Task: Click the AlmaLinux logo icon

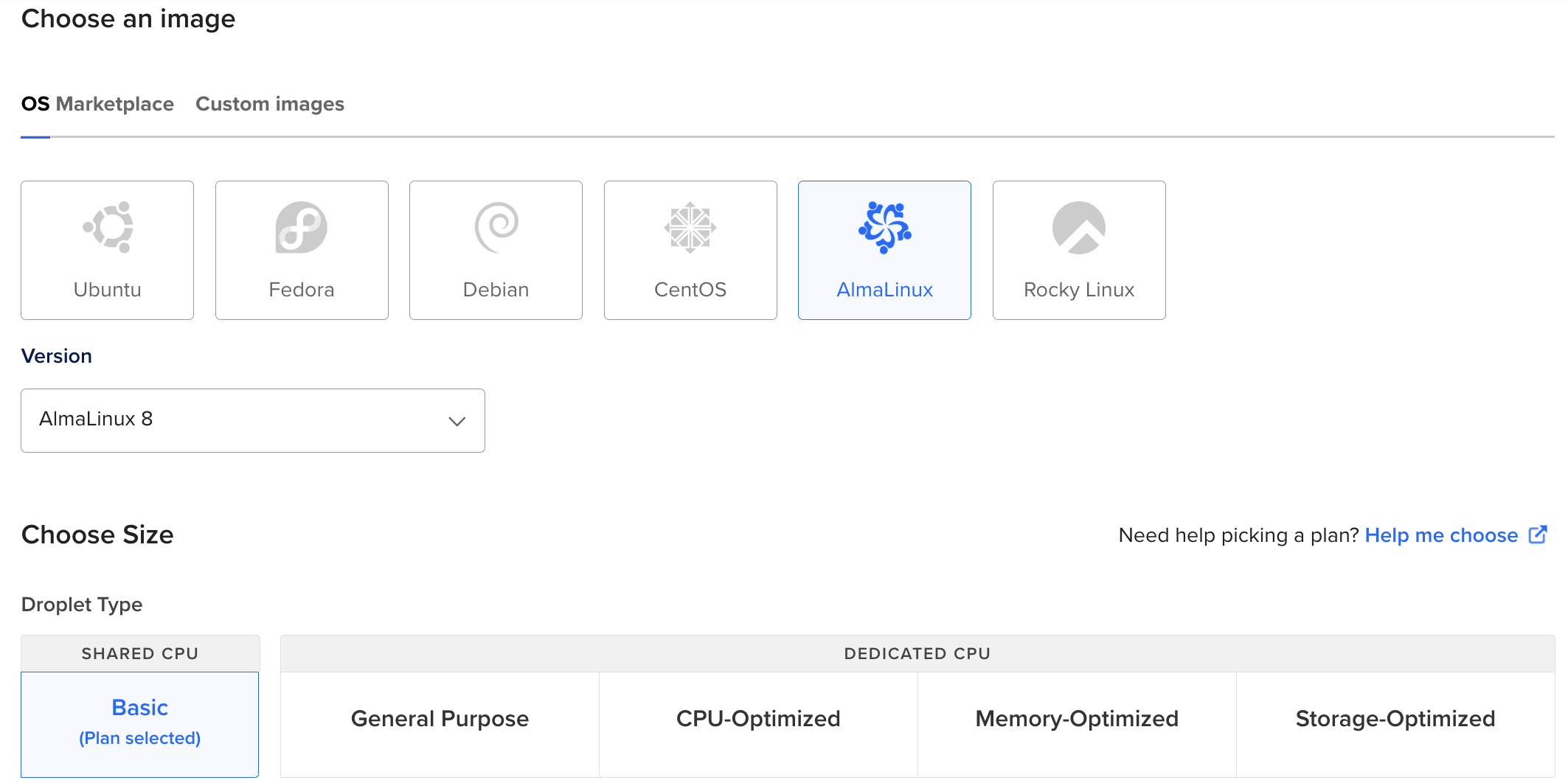Action: tap(885, 227)
